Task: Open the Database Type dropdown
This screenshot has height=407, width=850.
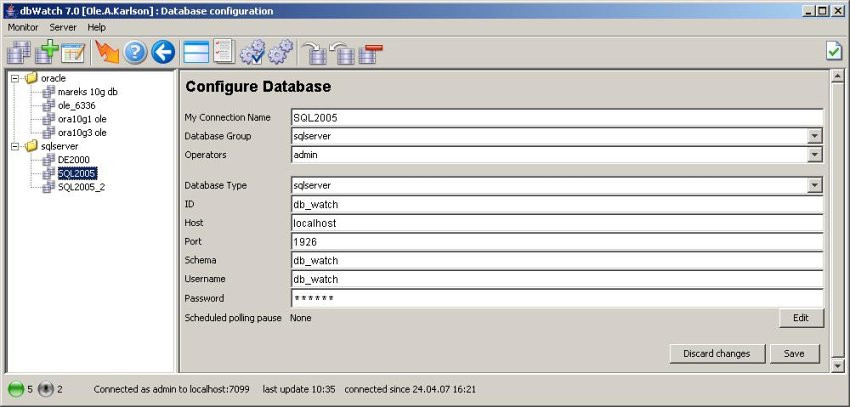Action: tap(814, 185)
